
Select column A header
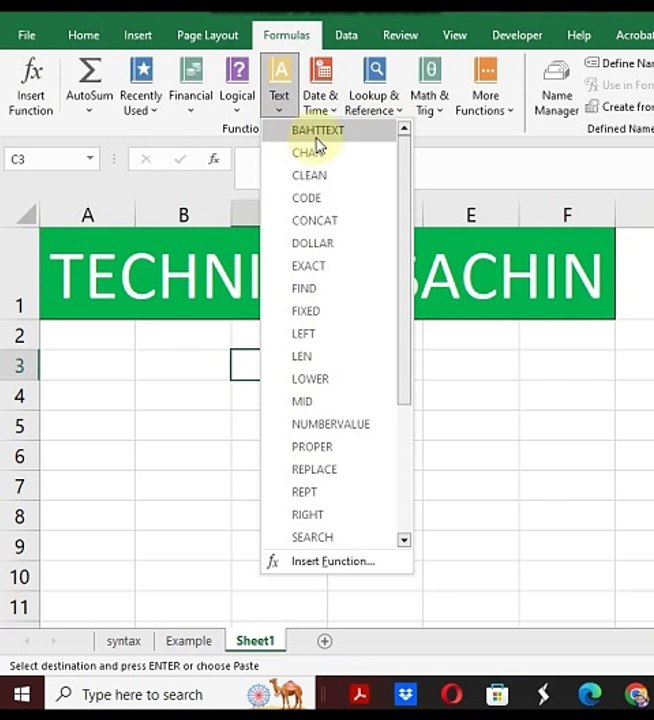tap(88, 214)
